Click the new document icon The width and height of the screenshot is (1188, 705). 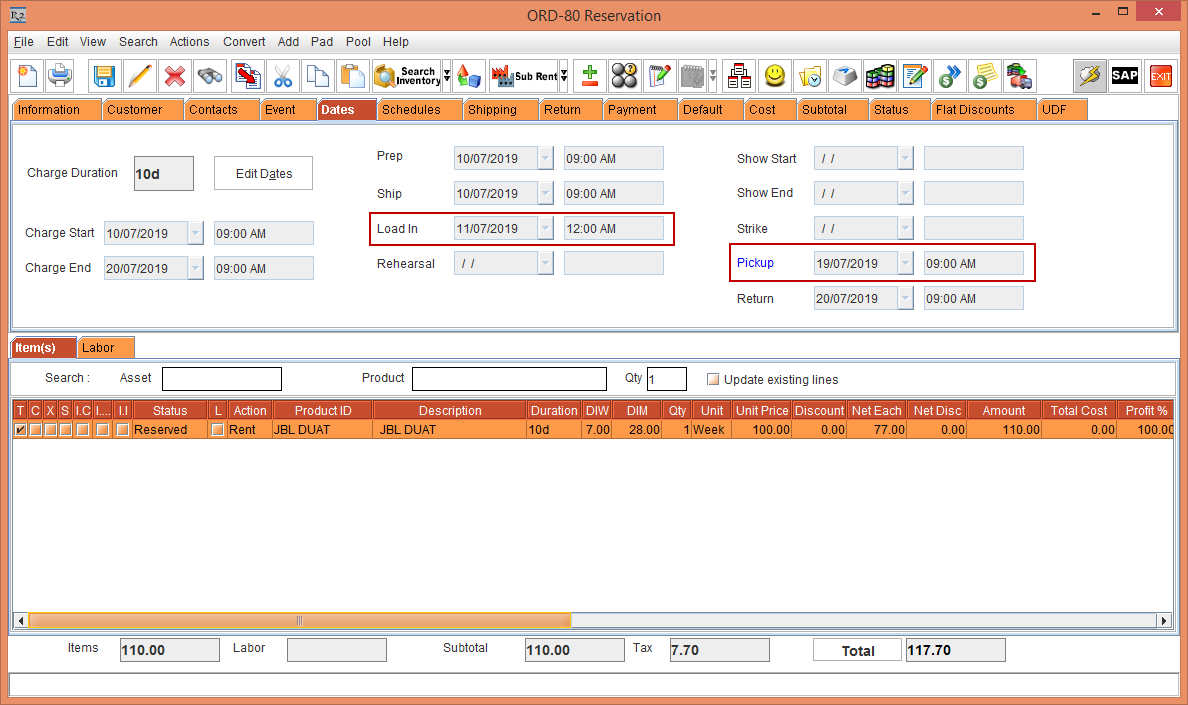27,76
